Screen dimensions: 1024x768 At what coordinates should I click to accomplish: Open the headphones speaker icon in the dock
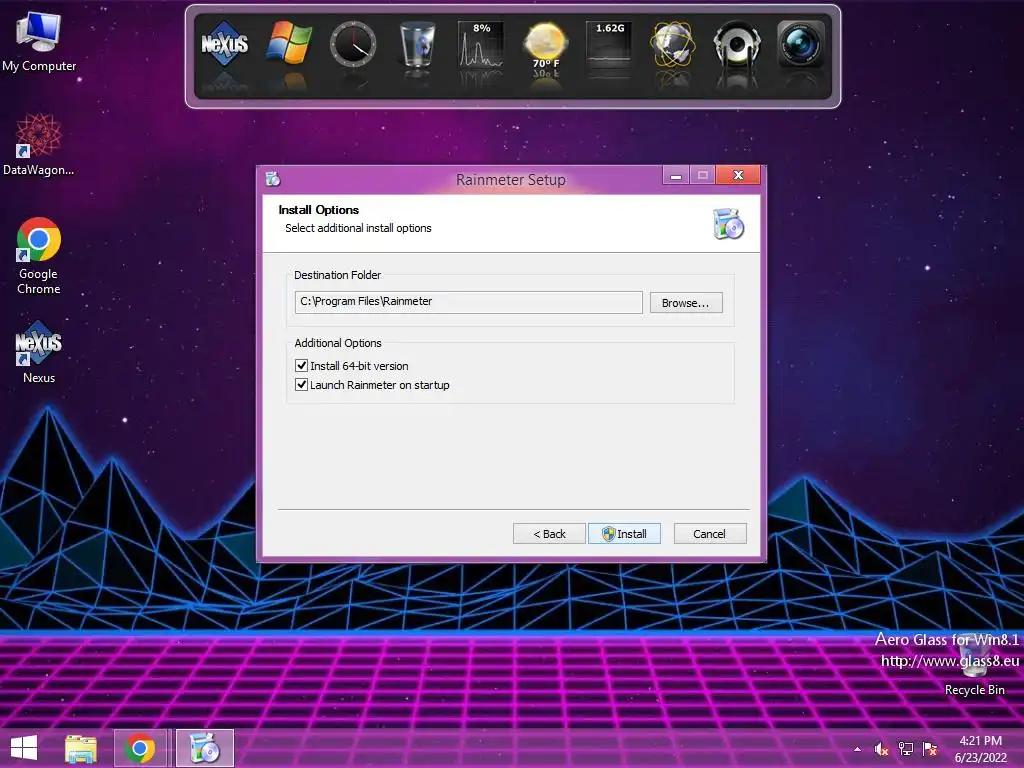coord(737,44)
